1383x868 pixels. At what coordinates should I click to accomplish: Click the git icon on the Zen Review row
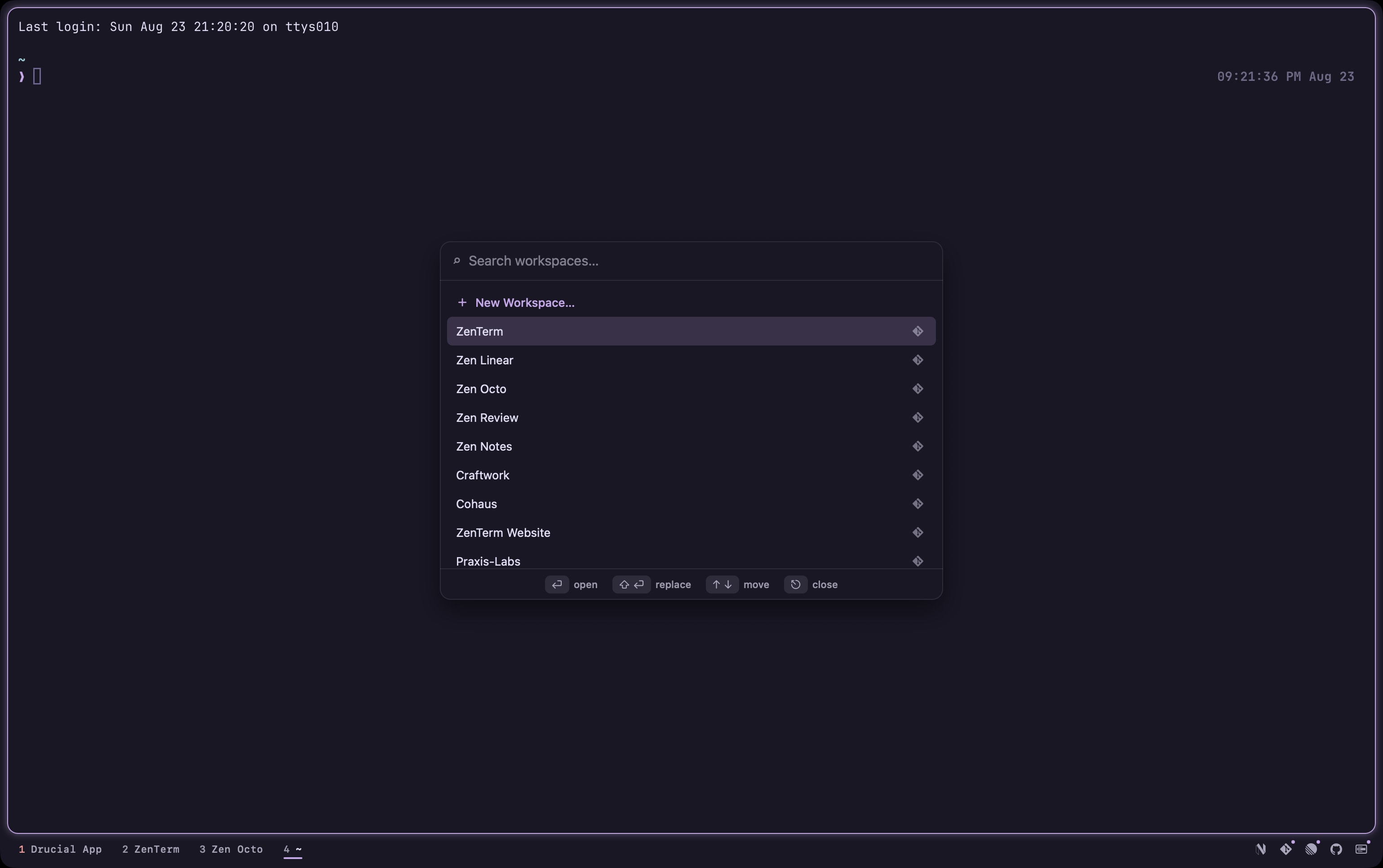918,417
